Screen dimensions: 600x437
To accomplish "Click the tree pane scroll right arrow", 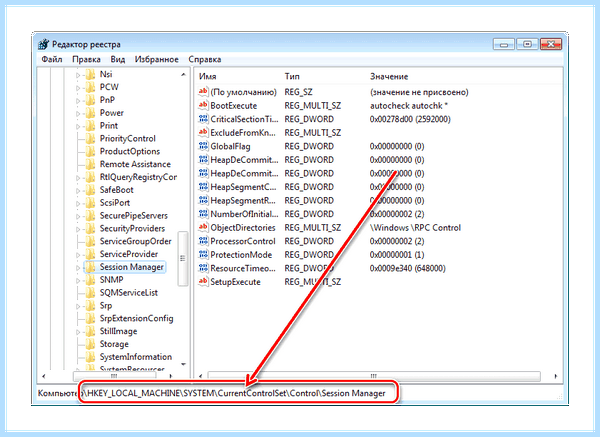I will [x=171, y=376].
